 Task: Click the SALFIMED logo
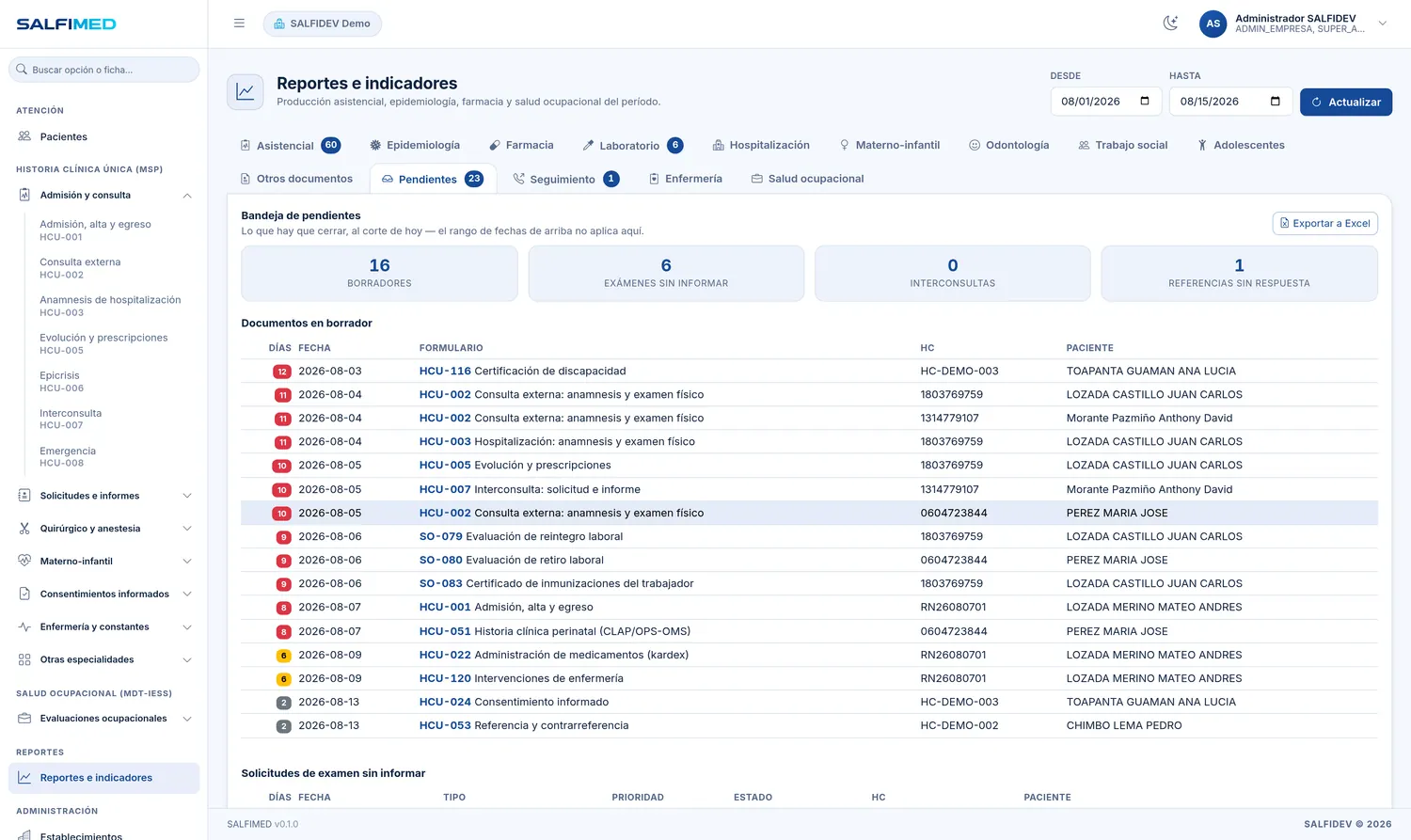[66, 24]
